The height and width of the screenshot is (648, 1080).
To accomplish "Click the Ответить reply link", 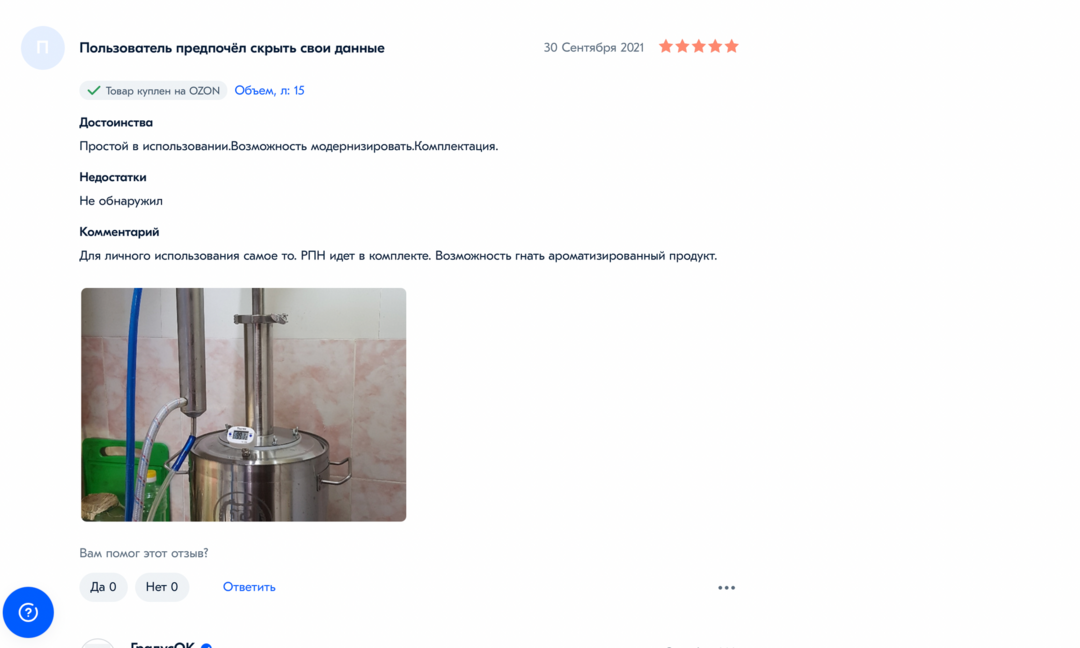I will tap(249, 587).
